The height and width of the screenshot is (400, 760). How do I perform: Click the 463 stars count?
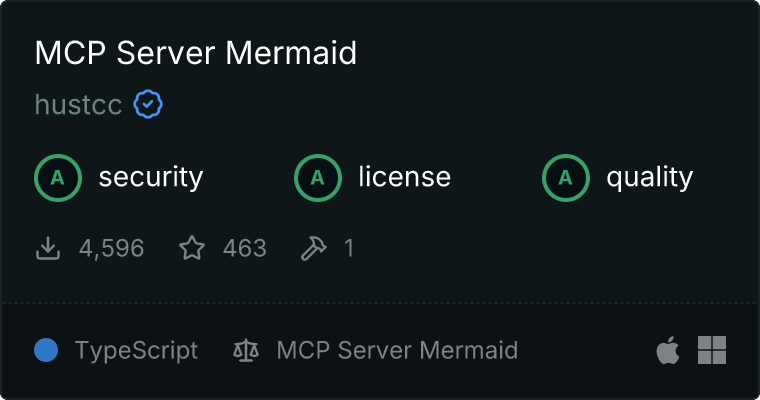(245, 248)
